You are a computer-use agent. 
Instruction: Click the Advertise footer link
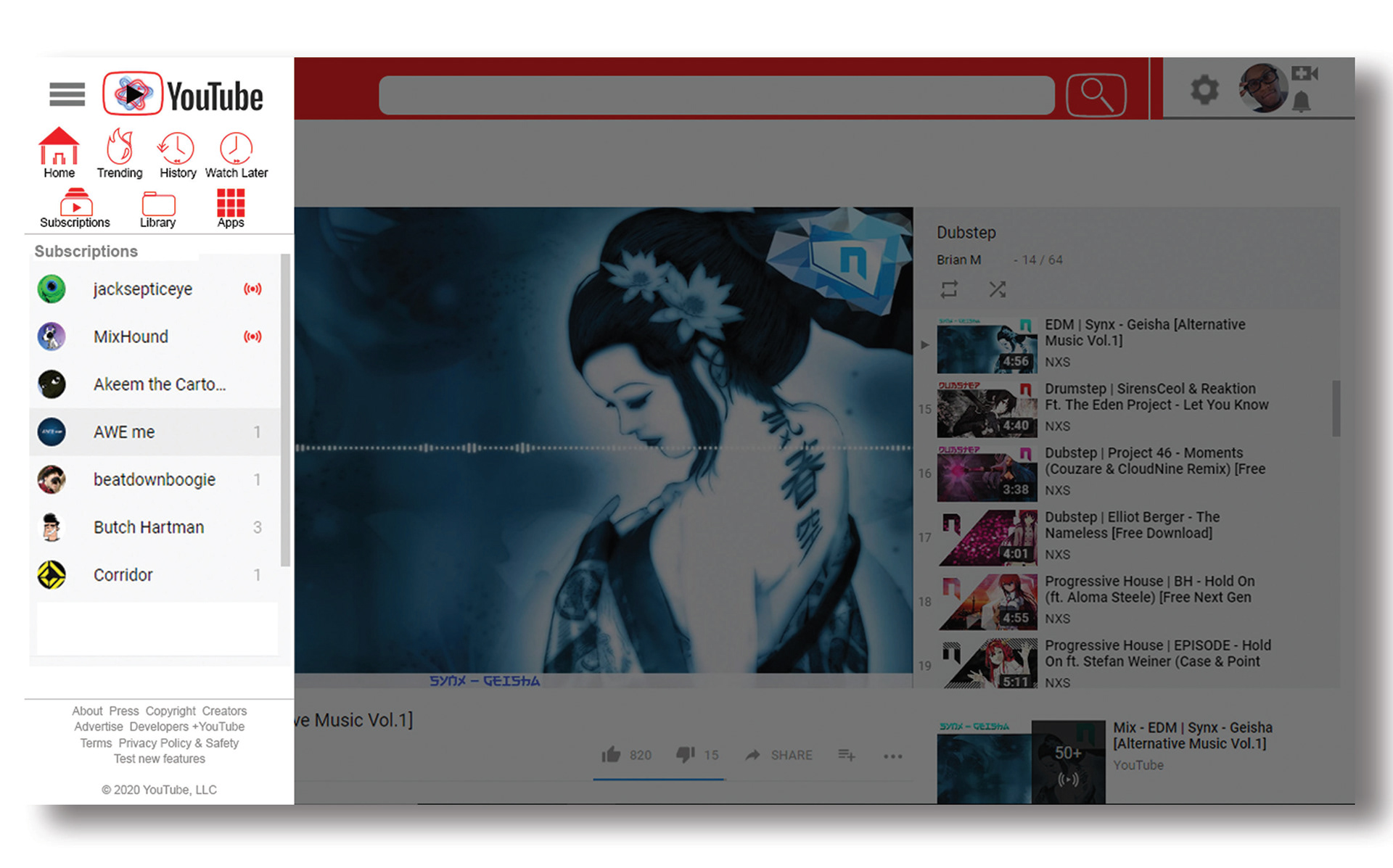[x=99, y=727]
